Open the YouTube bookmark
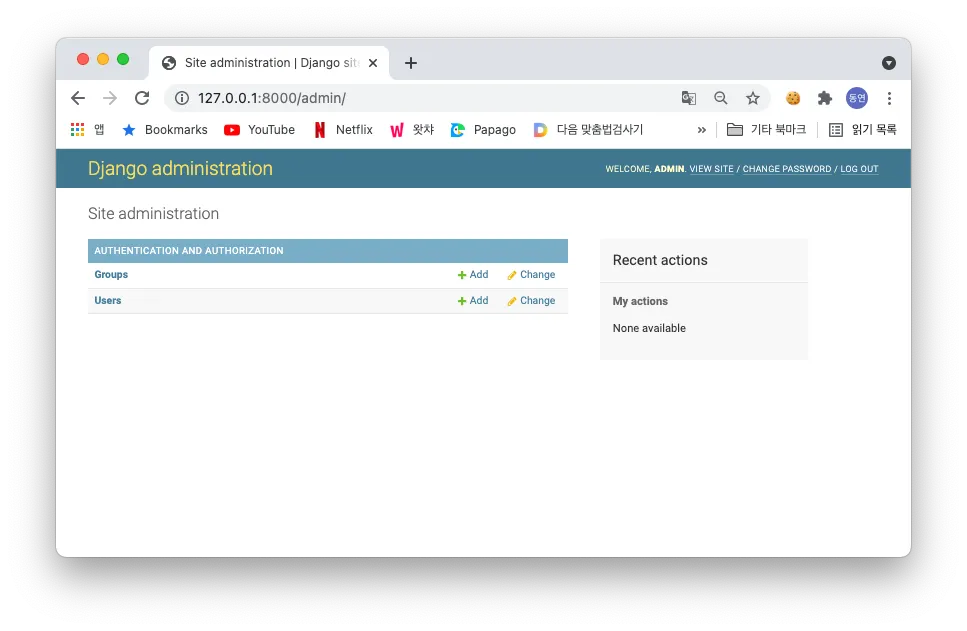This screenshot has width=967, height=631. click(260, 130)
